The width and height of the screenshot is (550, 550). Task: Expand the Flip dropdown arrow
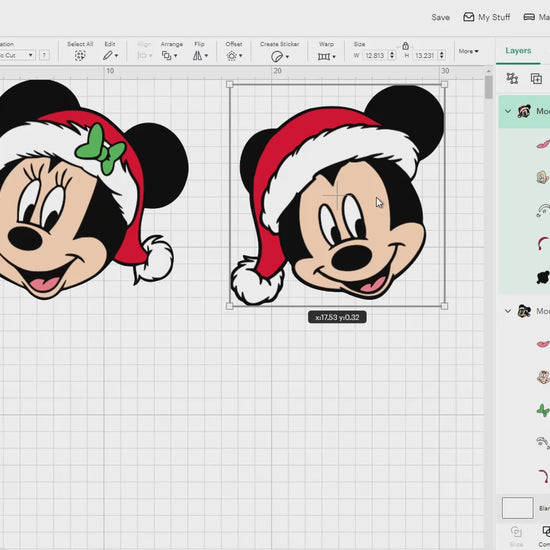pos(206,56)
